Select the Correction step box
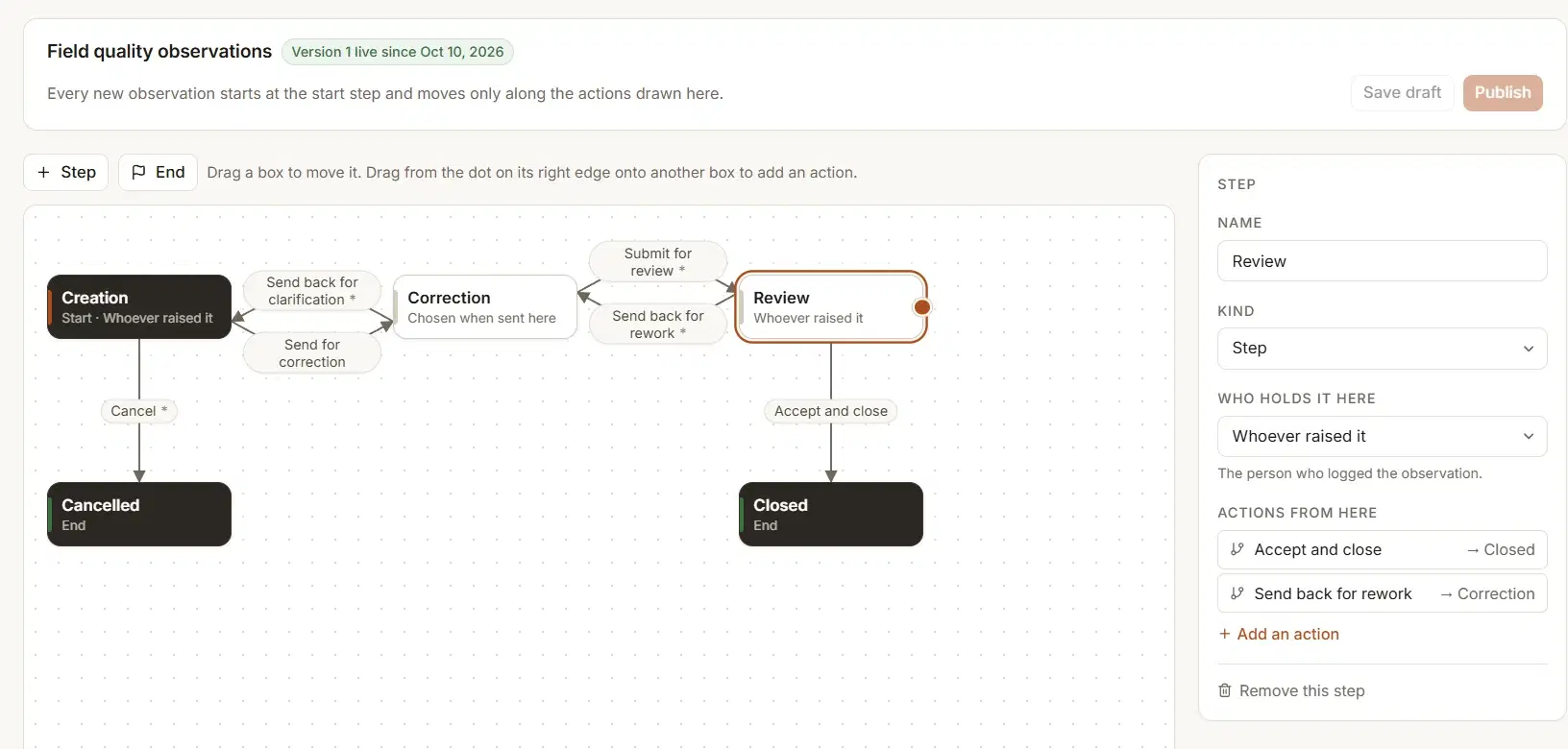This screenshot has width=1568, height=749. tap(485, 307)
